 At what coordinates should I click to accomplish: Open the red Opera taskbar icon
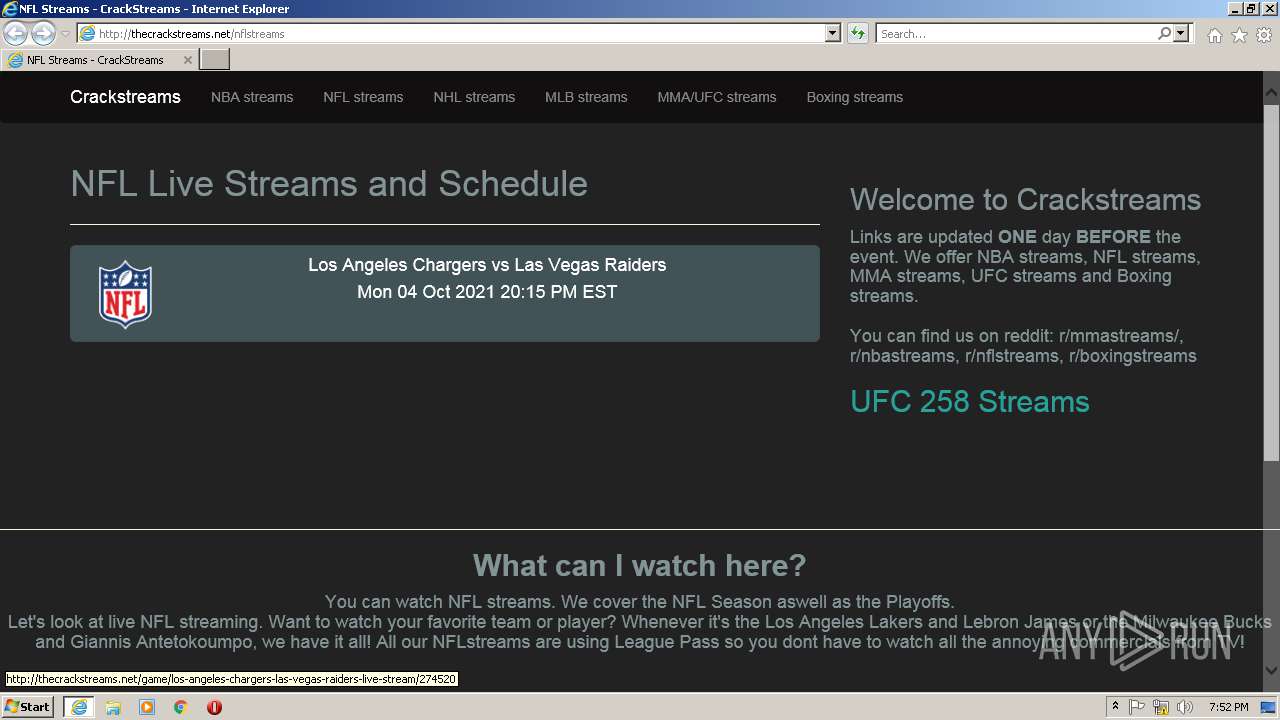(x=214, y=707)
